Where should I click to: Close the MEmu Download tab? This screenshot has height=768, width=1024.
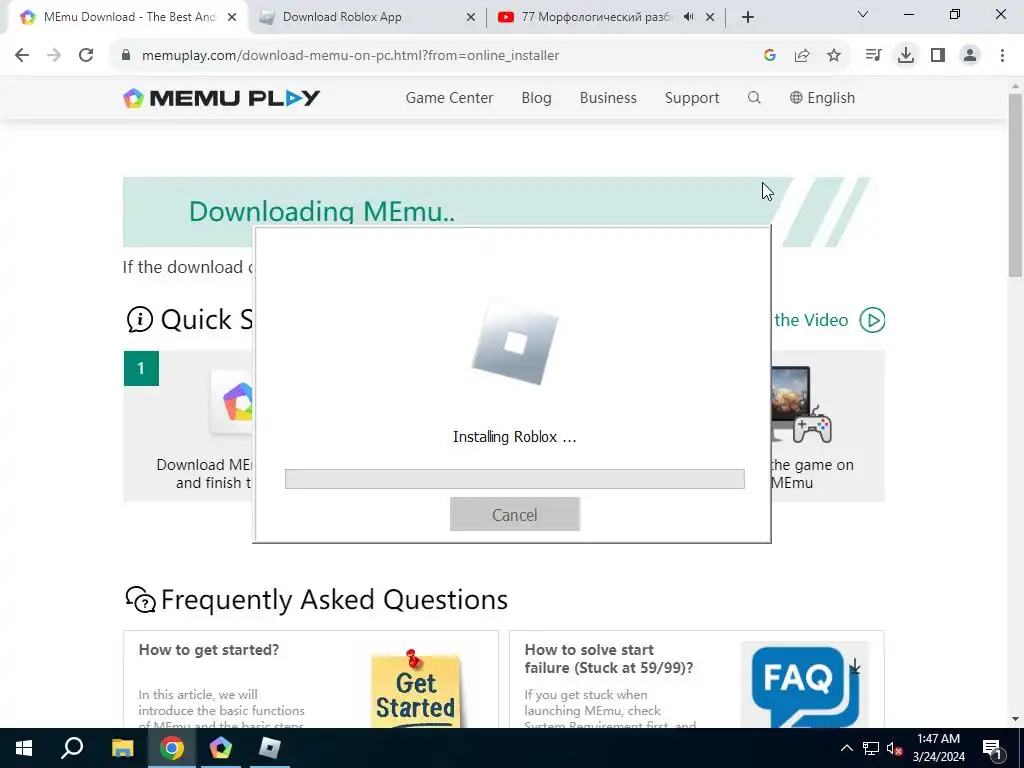(232, 18)
